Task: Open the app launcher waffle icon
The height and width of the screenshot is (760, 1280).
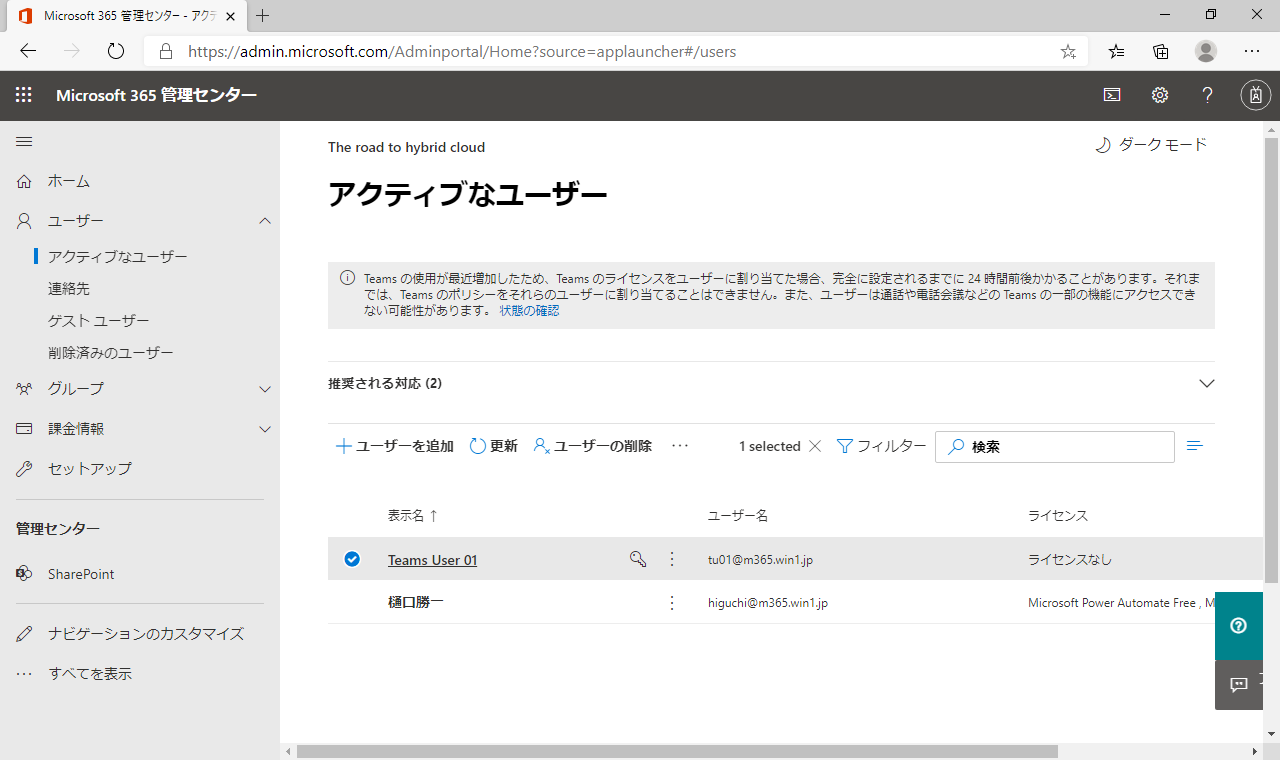Action: coord(24,95)
